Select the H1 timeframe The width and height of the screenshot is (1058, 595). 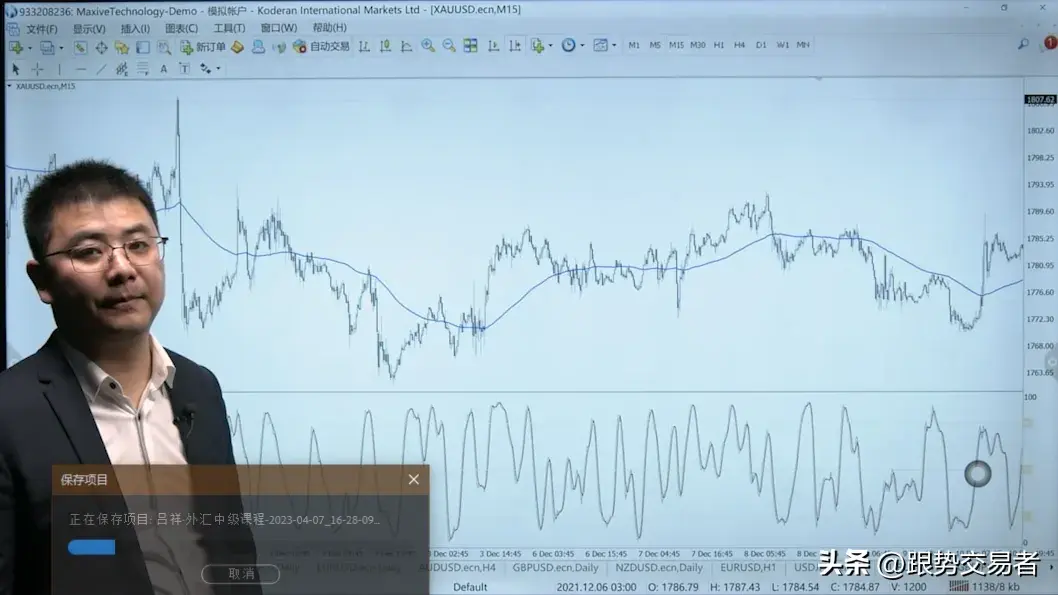[x=719, y=45]
